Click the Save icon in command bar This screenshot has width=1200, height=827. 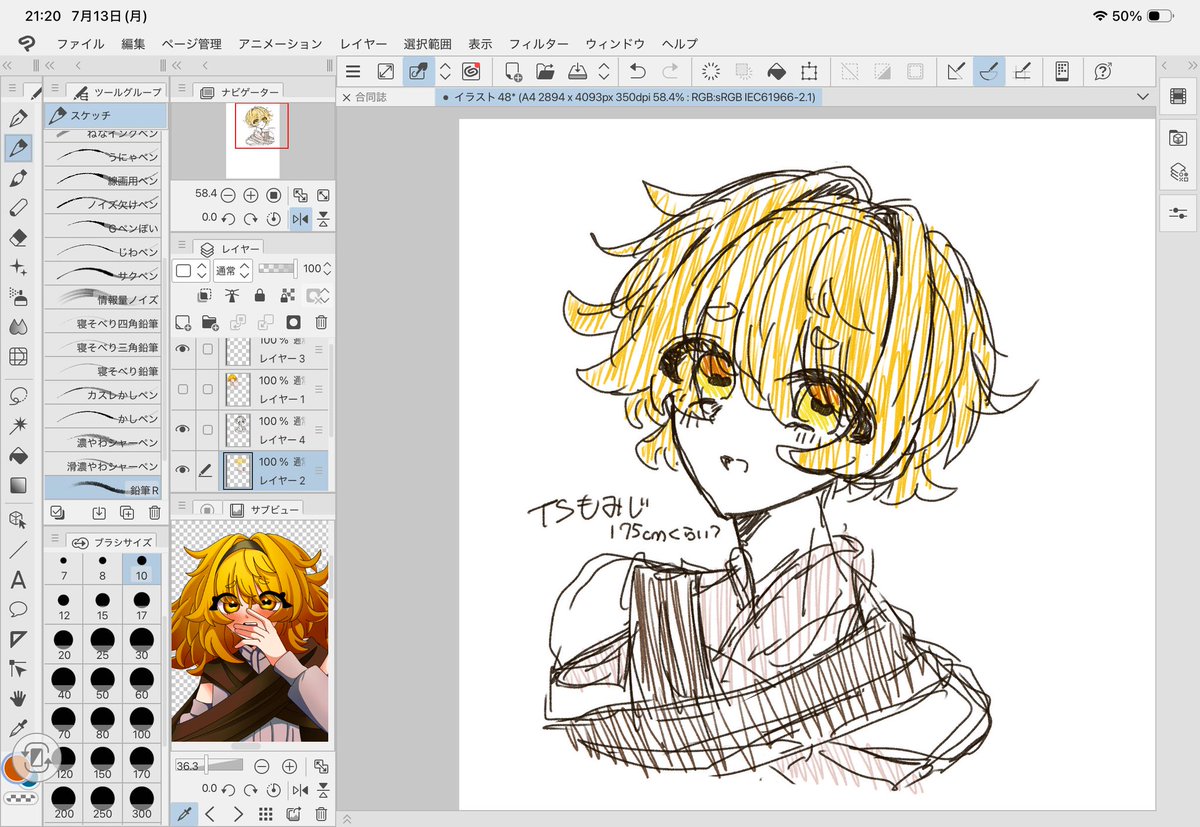coord(576,71)
